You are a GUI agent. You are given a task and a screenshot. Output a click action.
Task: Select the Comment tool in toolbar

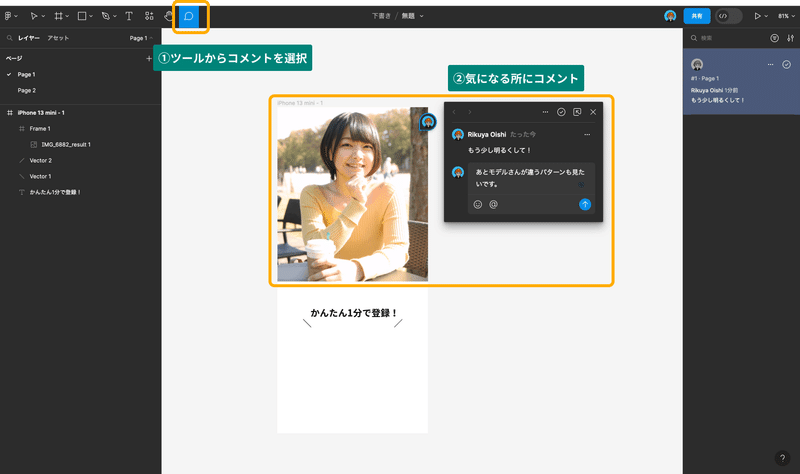click(189, 16)
